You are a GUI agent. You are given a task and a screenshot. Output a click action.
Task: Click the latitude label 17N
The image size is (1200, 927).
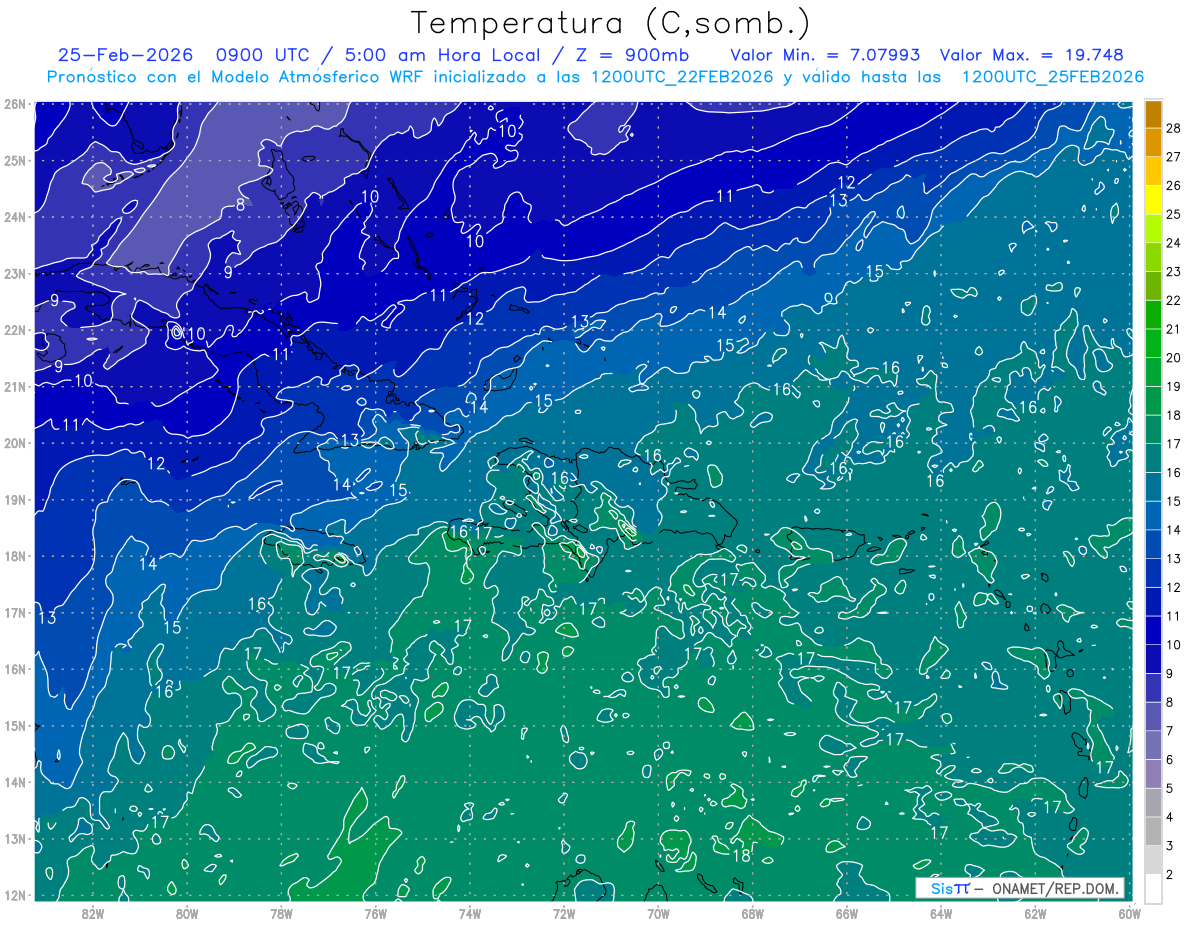(14, 613)
